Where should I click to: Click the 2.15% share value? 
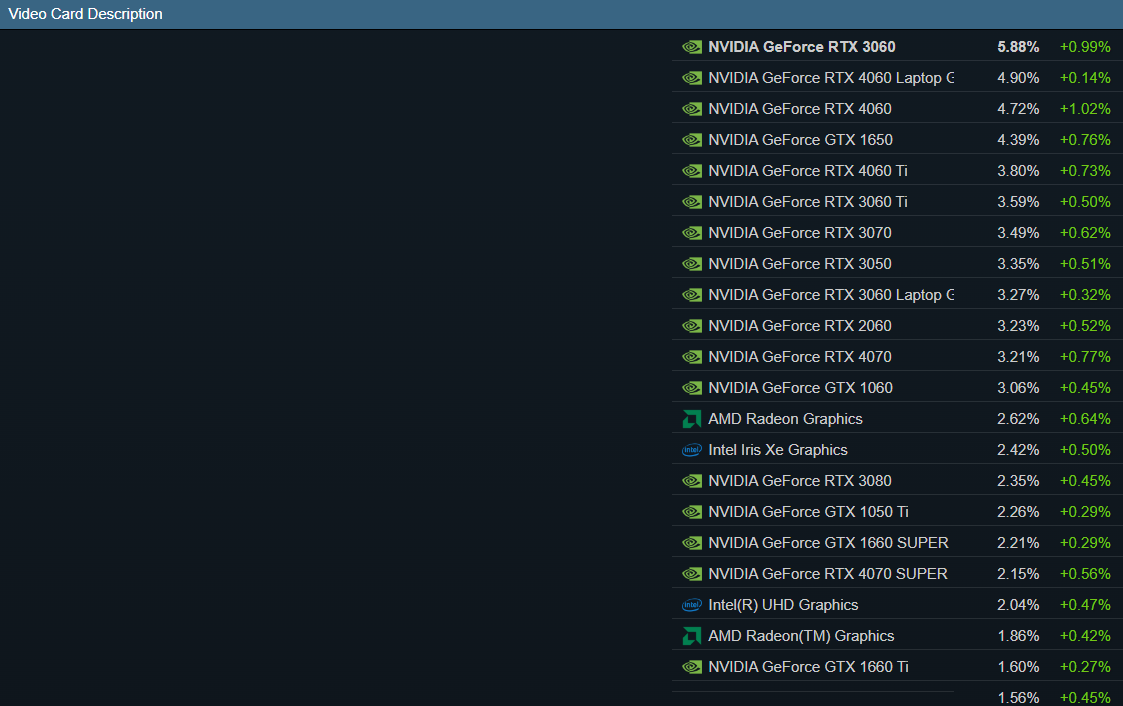tap(1018, 574)
